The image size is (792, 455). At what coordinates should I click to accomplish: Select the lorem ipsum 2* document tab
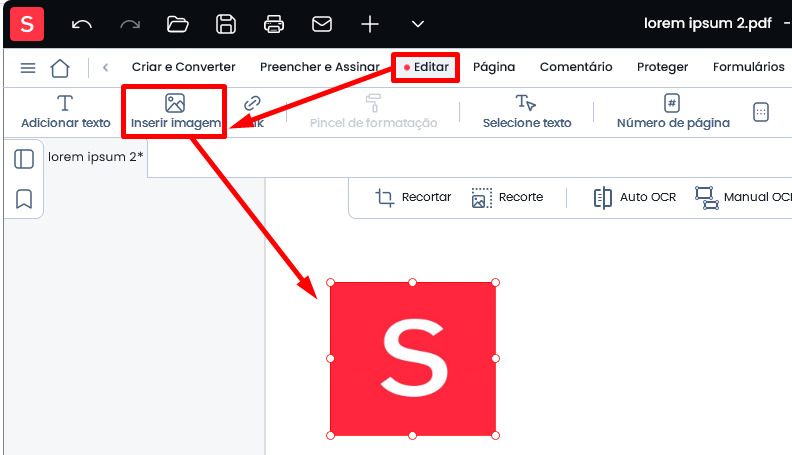[x=95, y=157]
